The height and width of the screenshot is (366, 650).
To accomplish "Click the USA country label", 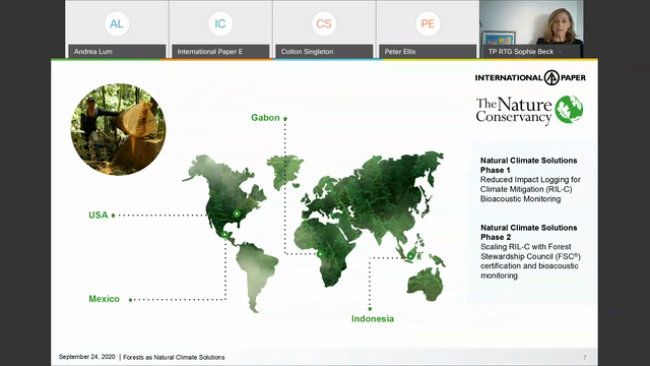I will point(98,215).
